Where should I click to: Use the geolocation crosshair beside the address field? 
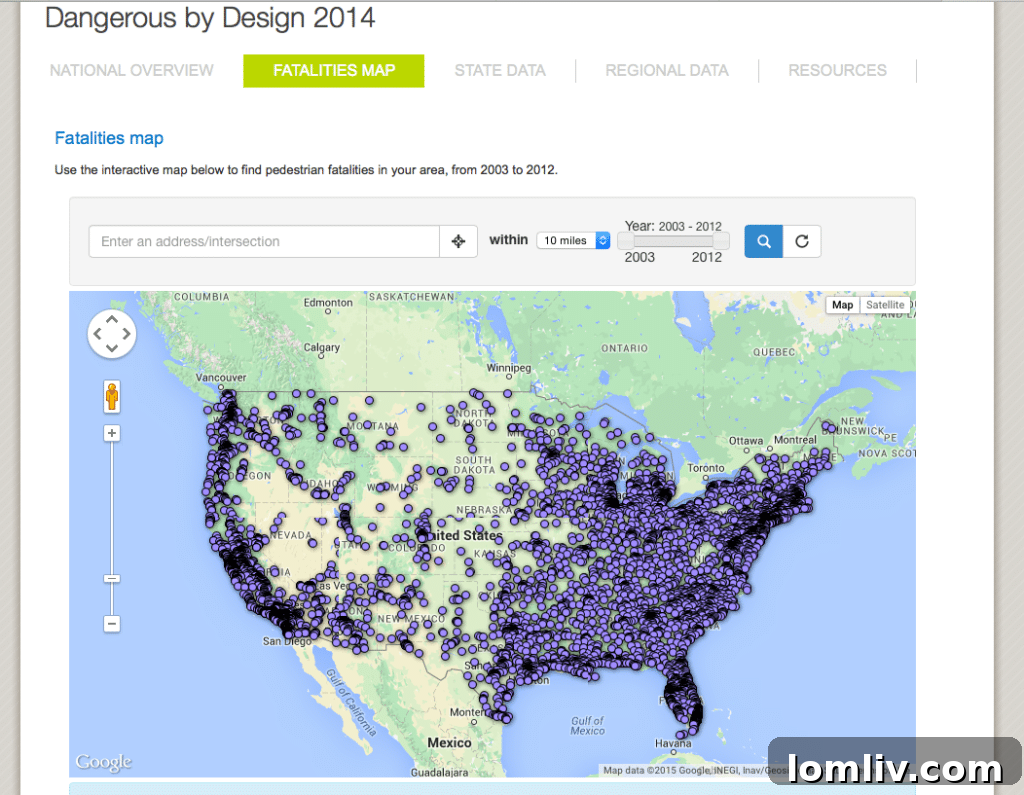pos(458,241)
